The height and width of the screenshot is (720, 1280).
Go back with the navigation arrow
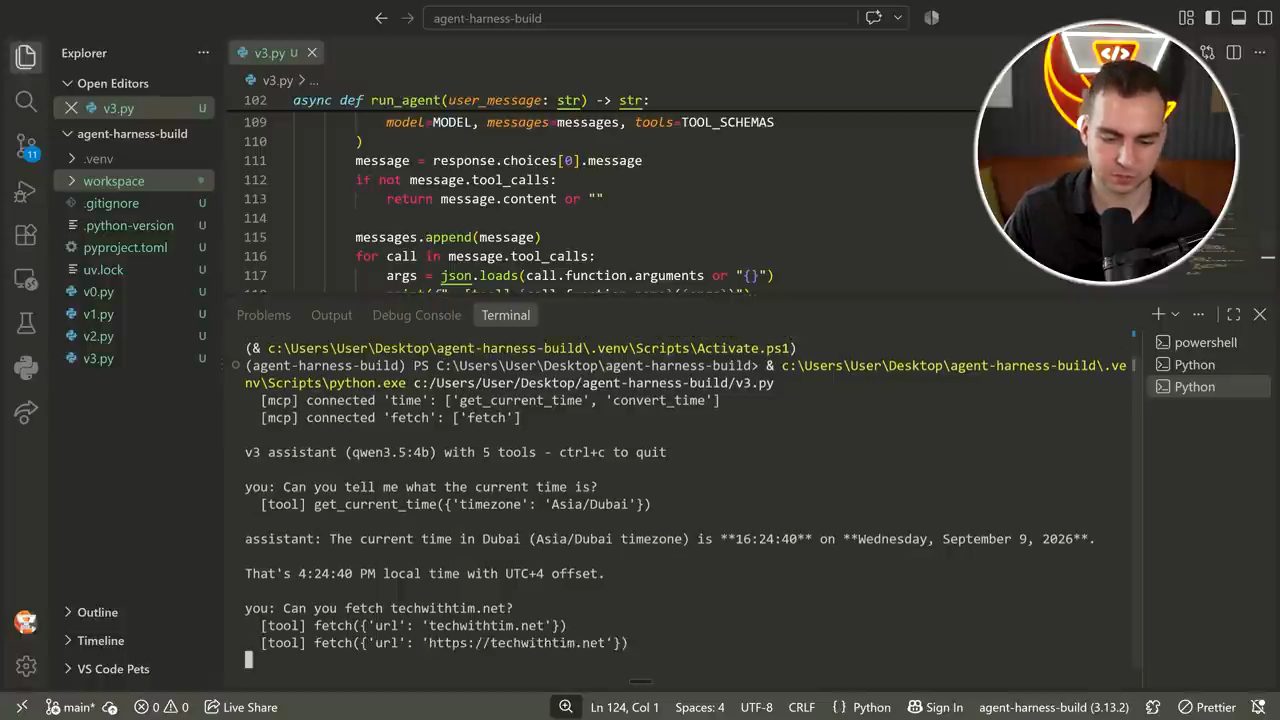tap(381, 18)
